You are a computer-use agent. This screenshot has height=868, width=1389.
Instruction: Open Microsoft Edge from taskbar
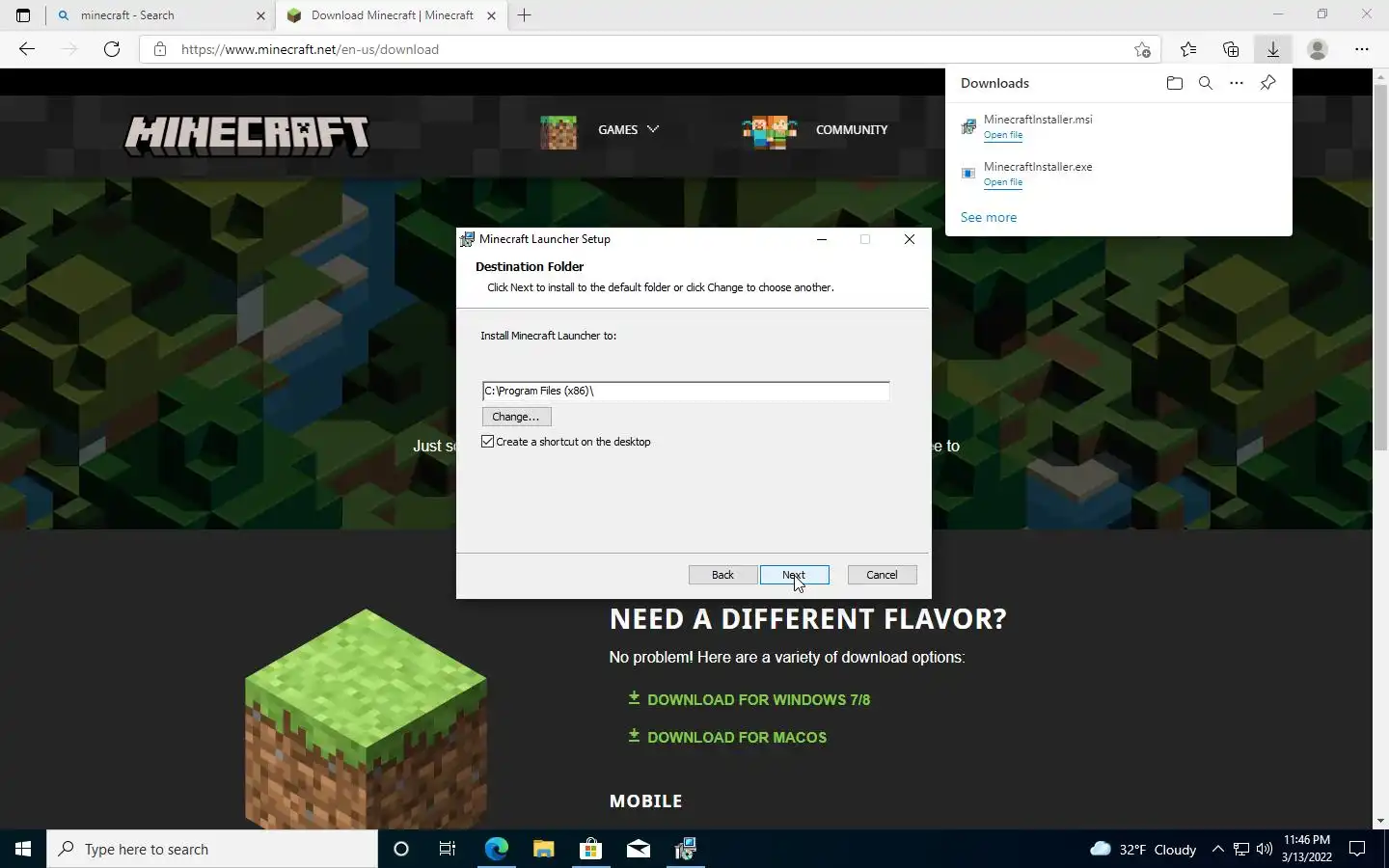496,849
